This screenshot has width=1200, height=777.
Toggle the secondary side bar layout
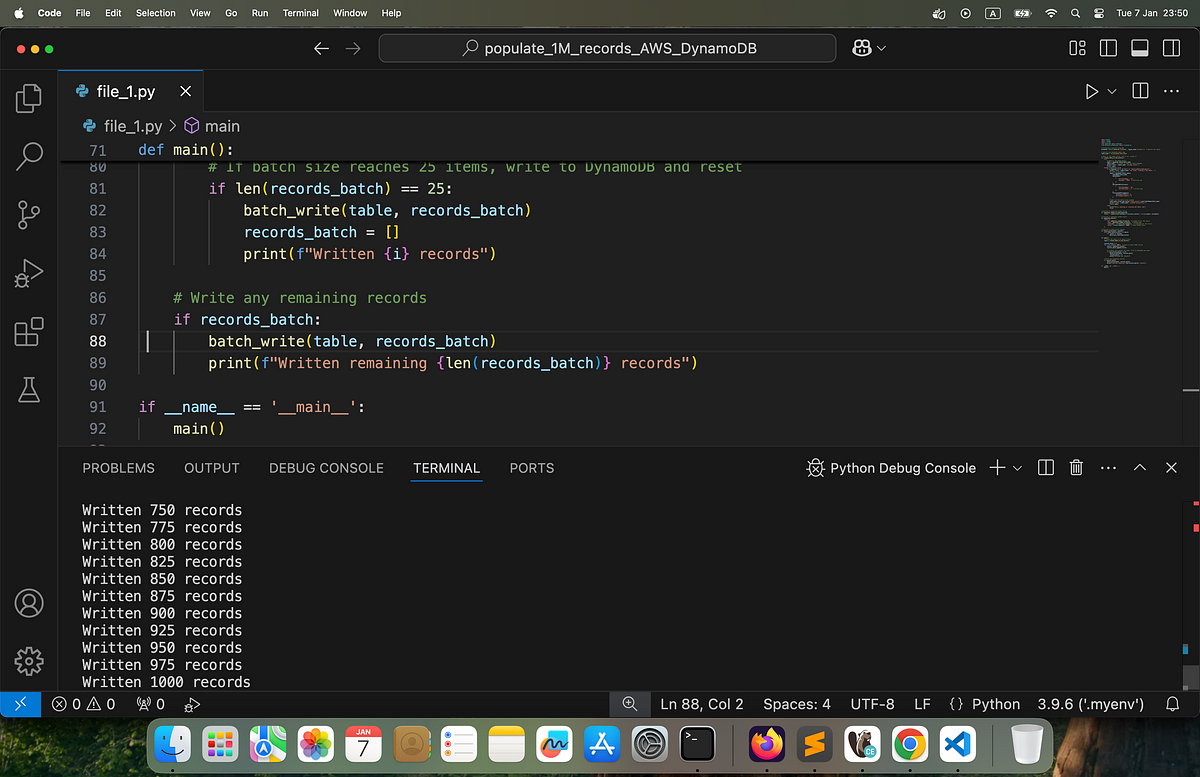(1170, 48)
